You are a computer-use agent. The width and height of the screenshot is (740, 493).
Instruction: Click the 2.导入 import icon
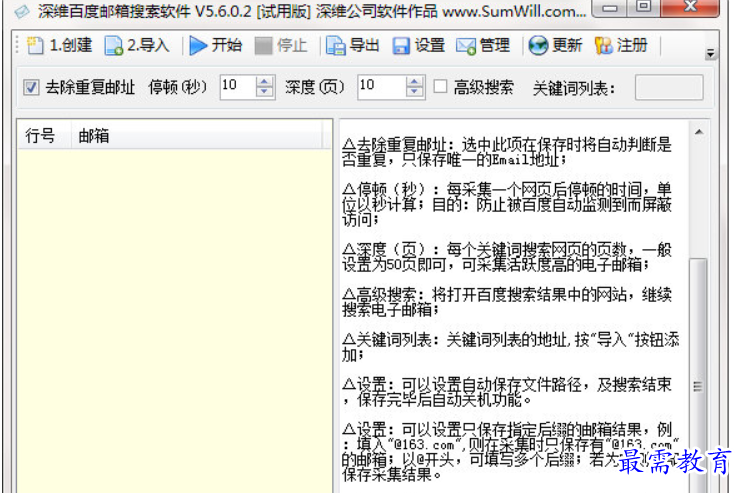coord(113,45)
